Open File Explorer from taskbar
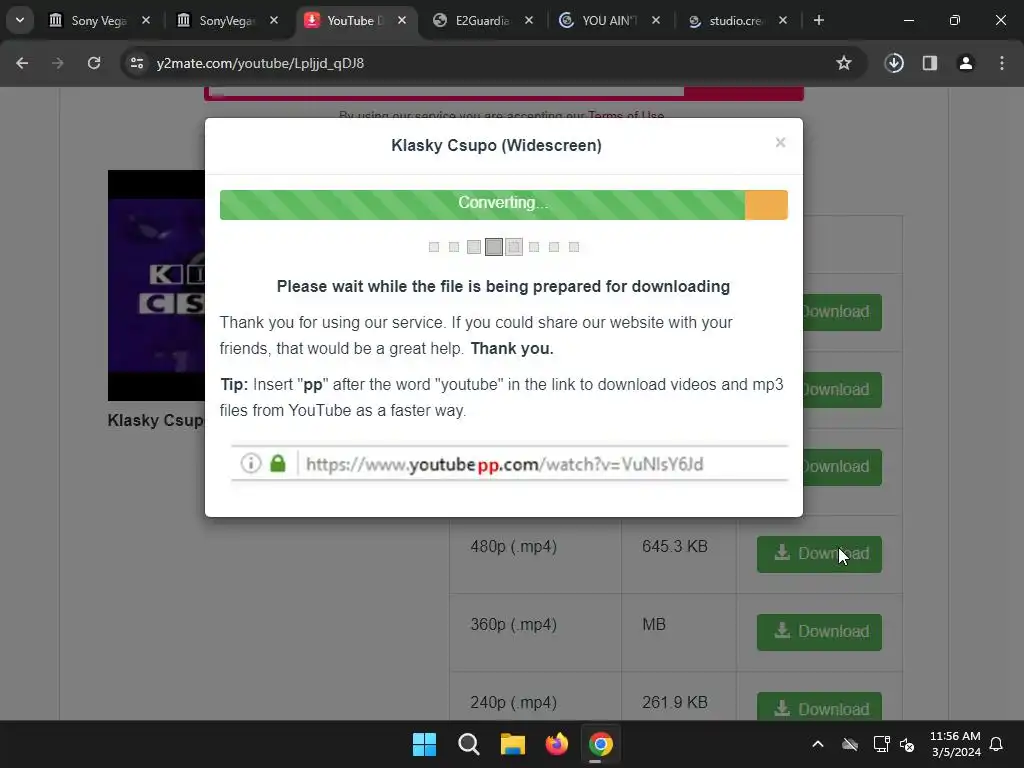The width and height of the screenshot is (1024, 768). click(x=513, y=744)
